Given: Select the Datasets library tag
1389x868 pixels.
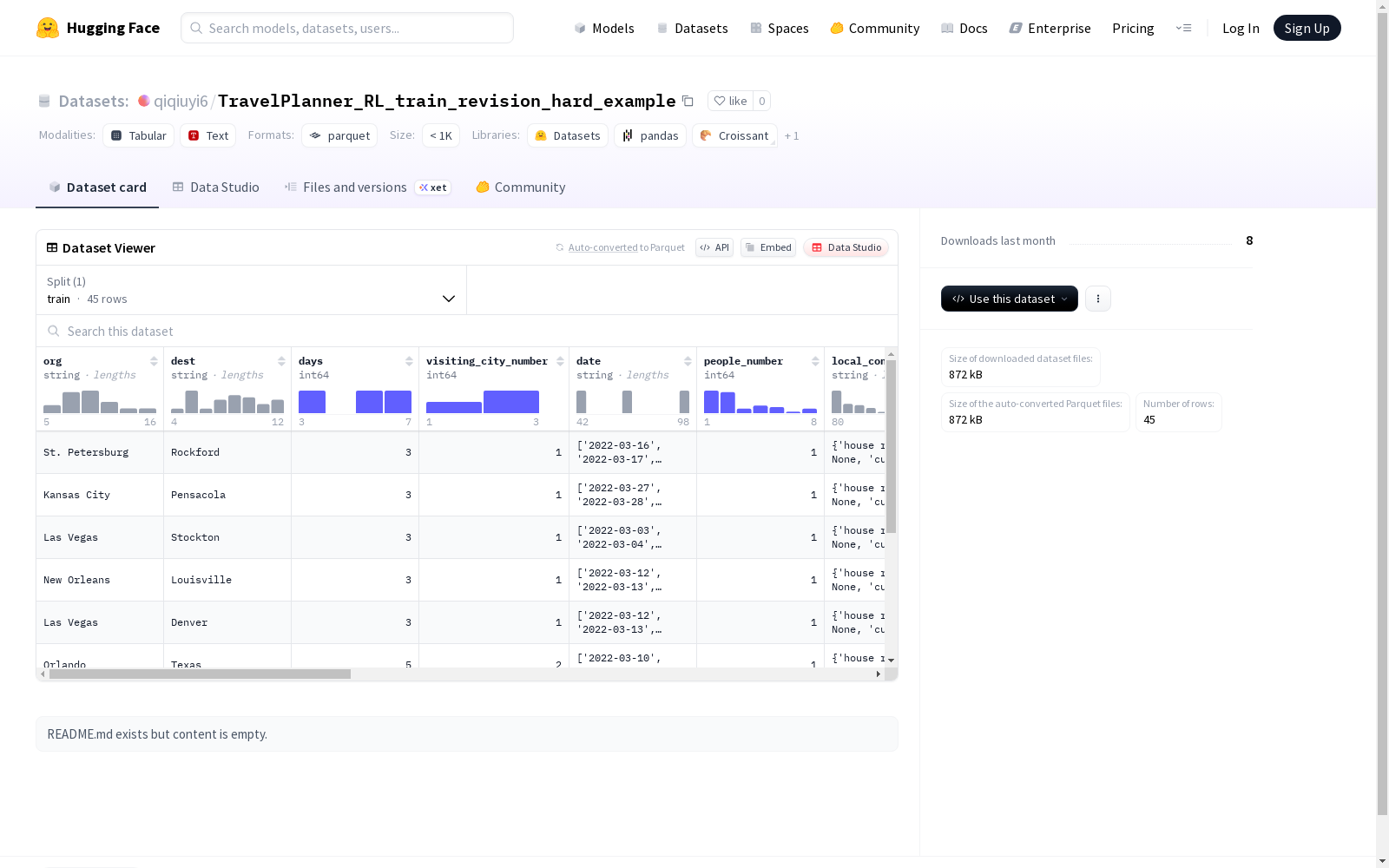Looking at the screenshot, I should coord(568,135).
